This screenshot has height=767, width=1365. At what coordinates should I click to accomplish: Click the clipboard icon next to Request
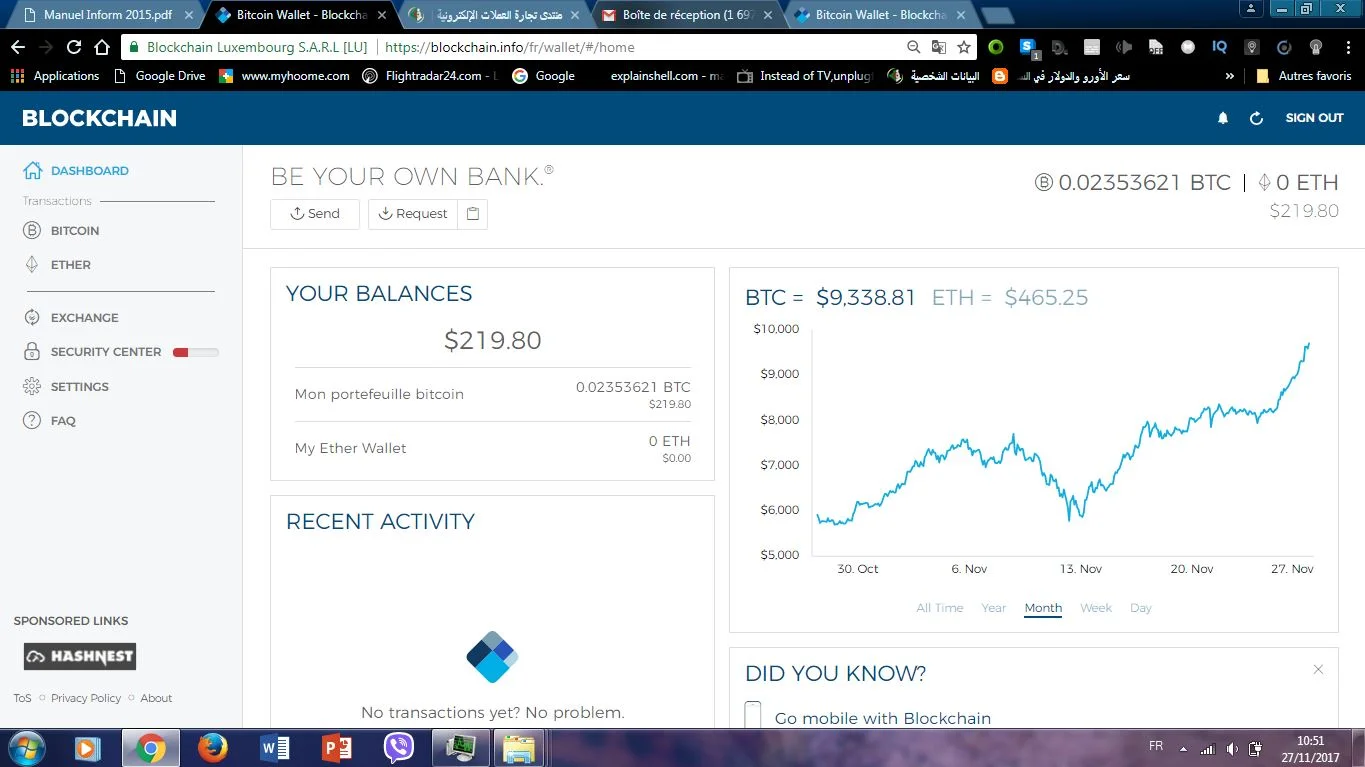point(473,214)
